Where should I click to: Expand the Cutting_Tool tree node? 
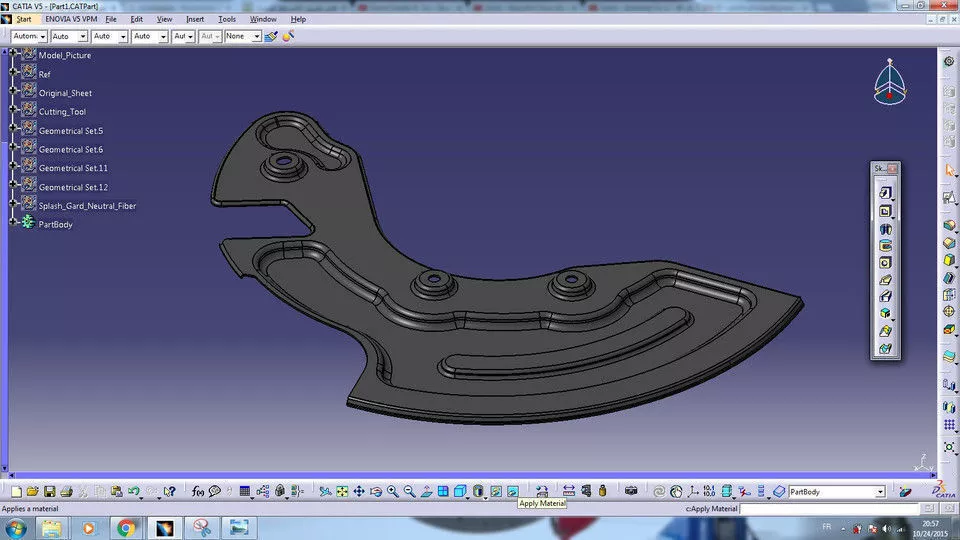[x=13, y=109]
